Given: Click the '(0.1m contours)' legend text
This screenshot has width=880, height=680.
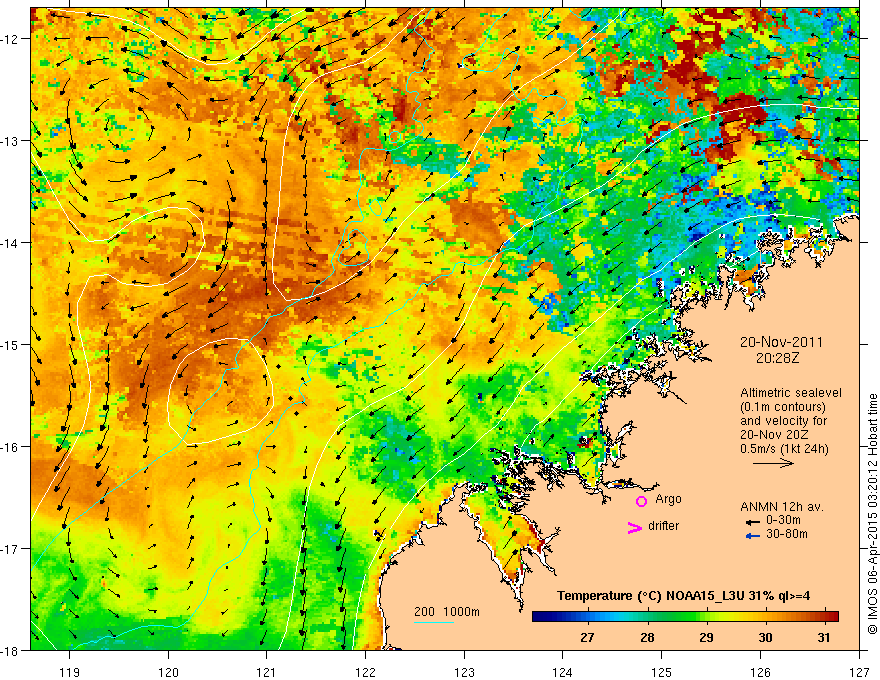Looking at the screenshot, I should (783, 407).
